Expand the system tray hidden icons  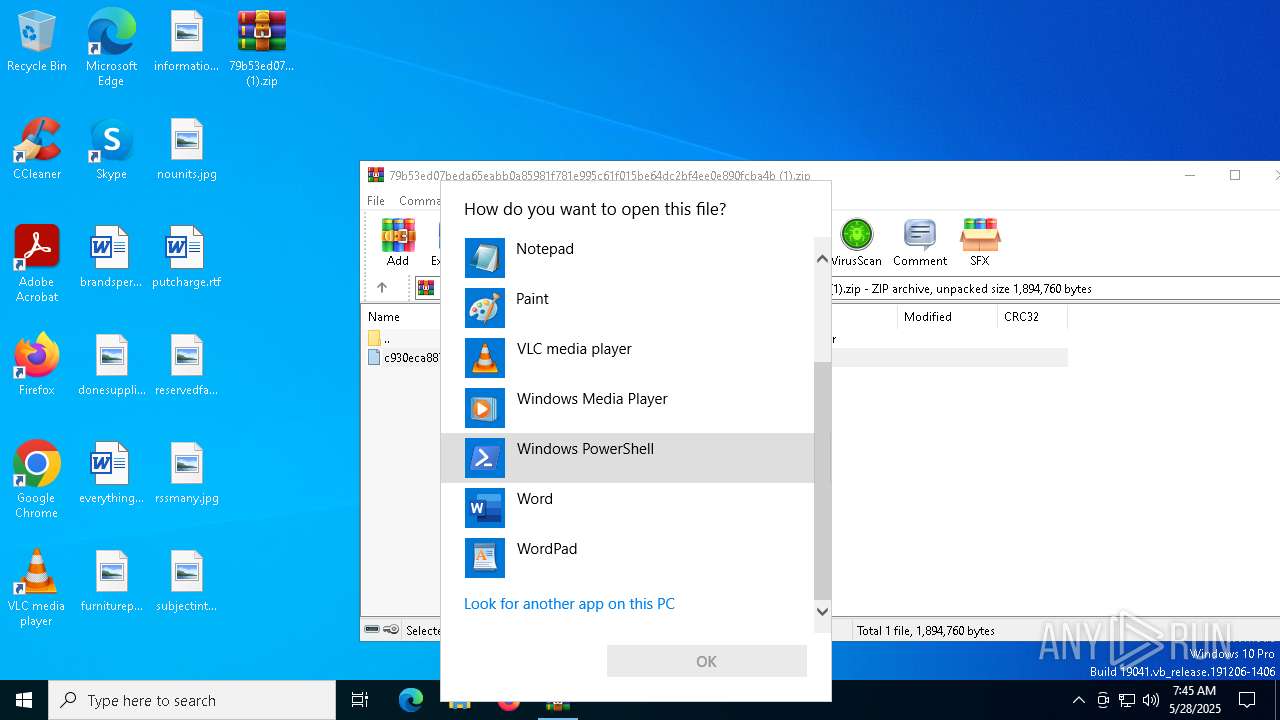(x=1078, y=700)
